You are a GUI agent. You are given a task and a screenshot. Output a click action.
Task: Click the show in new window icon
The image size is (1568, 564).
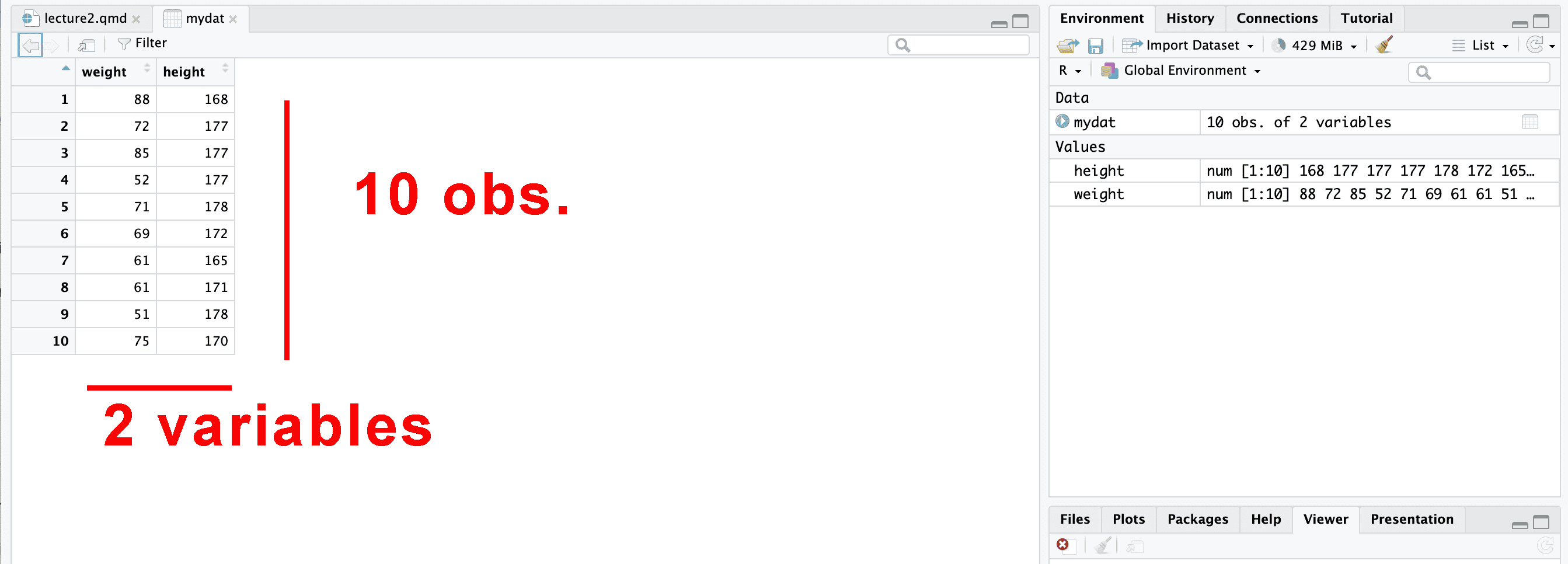86,45
